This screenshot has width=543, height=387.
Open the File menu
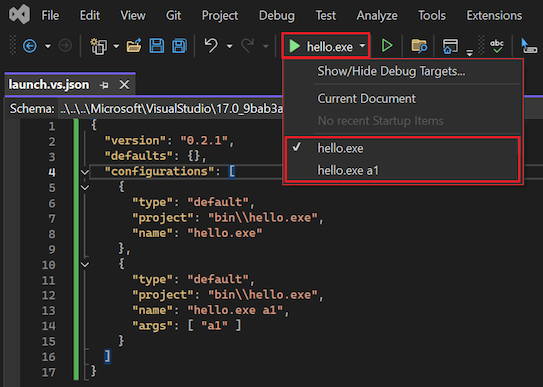point(50,15)
